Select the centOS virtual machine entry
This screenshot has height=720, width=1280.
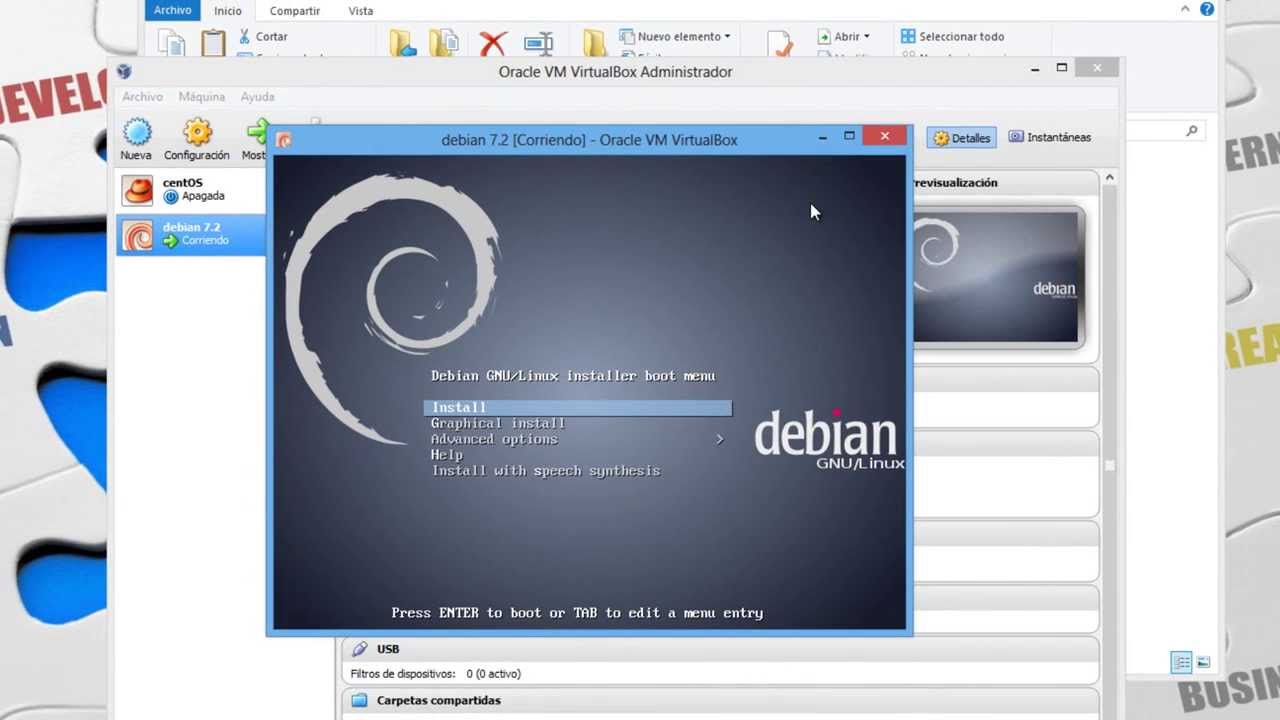(191, 189)
